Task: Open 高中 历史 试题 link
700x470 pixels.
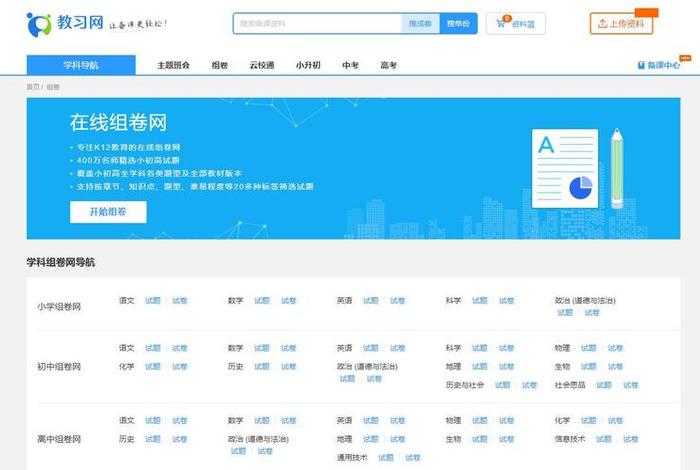Action: pos(153,439)
